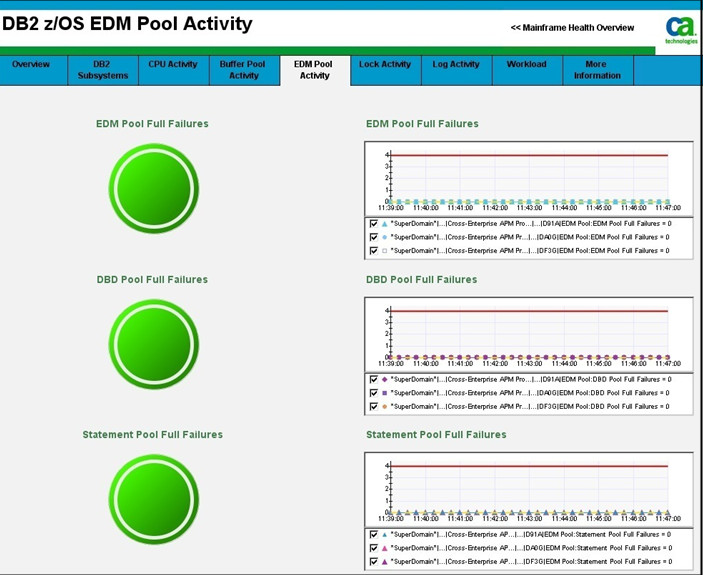Click hollow square marker for DF3G EDM Pool legend
The height and width of the screenshot is (575, 703).
tap(384, 251)
